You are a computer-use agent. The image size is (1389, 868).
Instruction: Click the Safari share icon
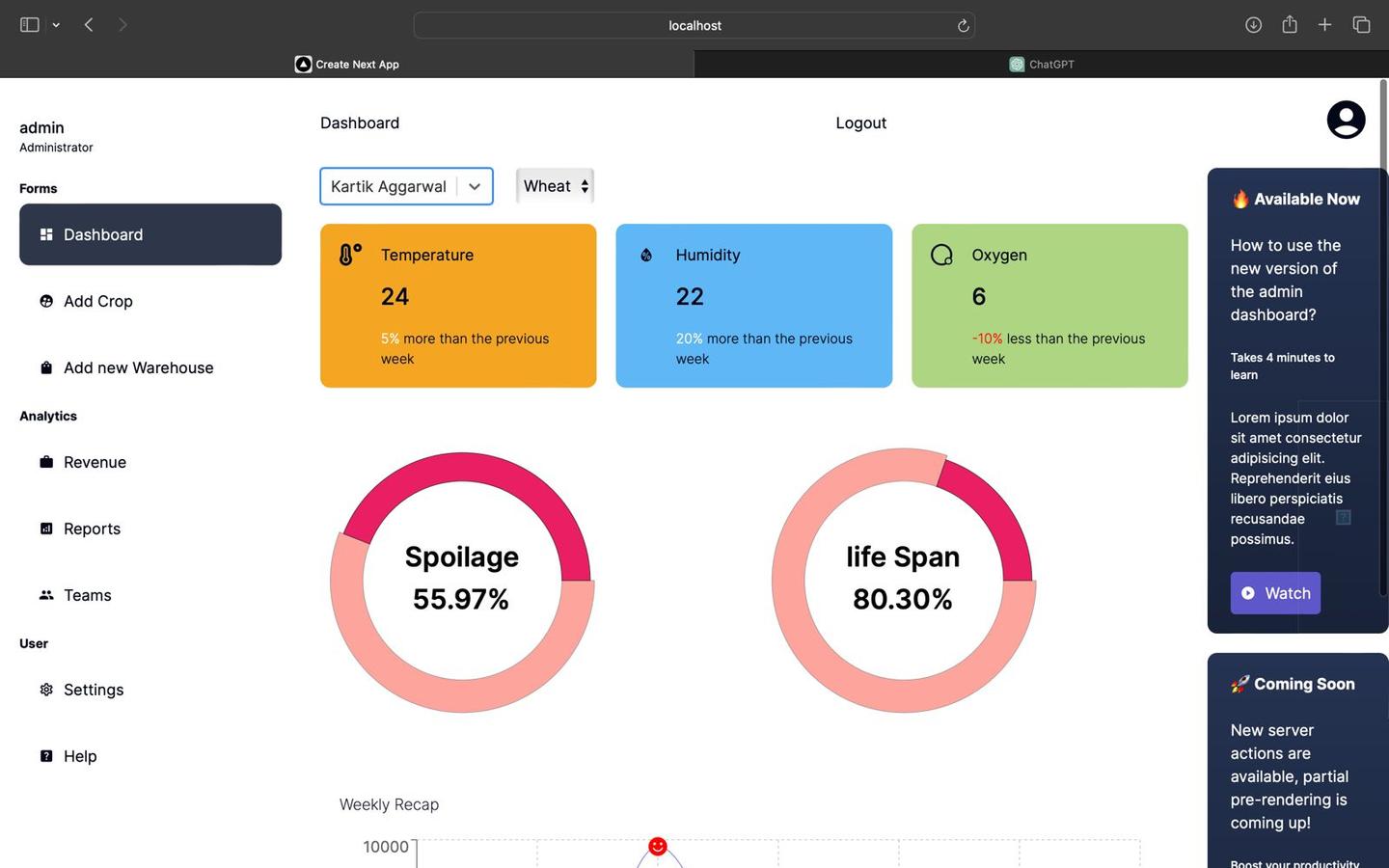(x=1290, y=24)
